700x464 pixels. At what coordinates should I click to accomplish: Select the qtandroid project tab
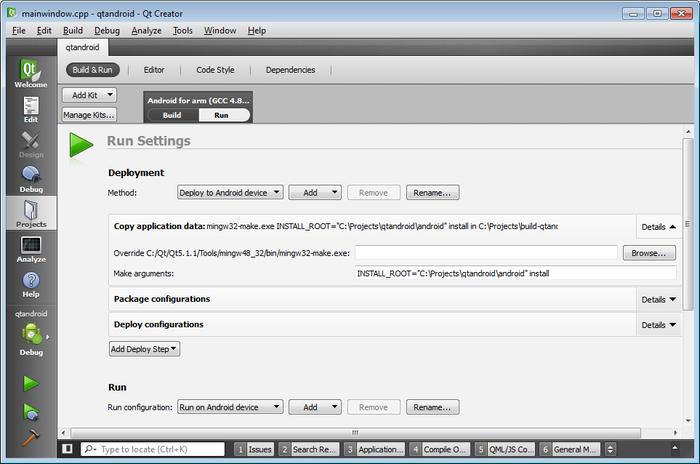click(82, 47)
